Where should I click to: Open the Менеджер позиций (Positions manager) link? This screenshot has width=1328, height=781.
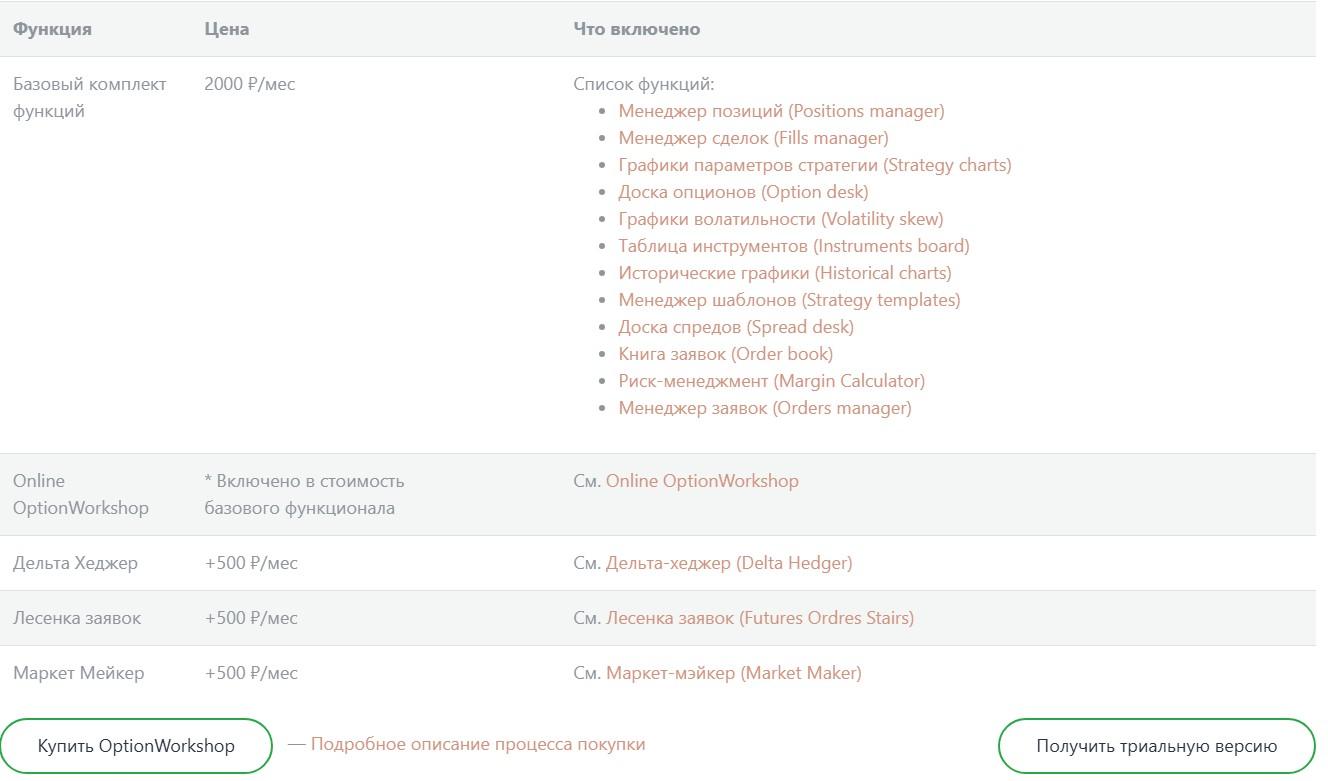781,111
